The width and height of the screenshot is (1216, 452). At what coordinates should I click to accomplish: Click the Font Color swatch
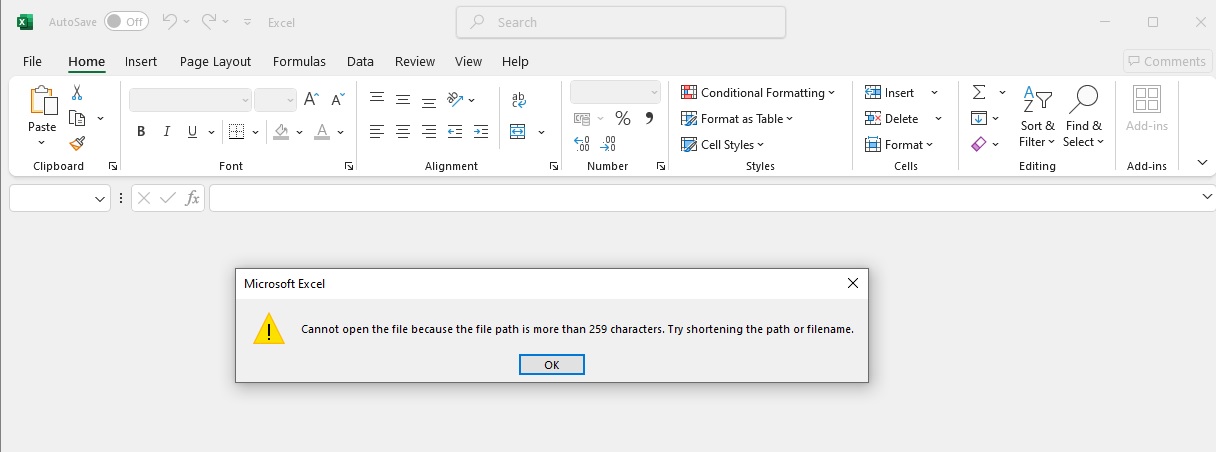(x=321, y=131)
